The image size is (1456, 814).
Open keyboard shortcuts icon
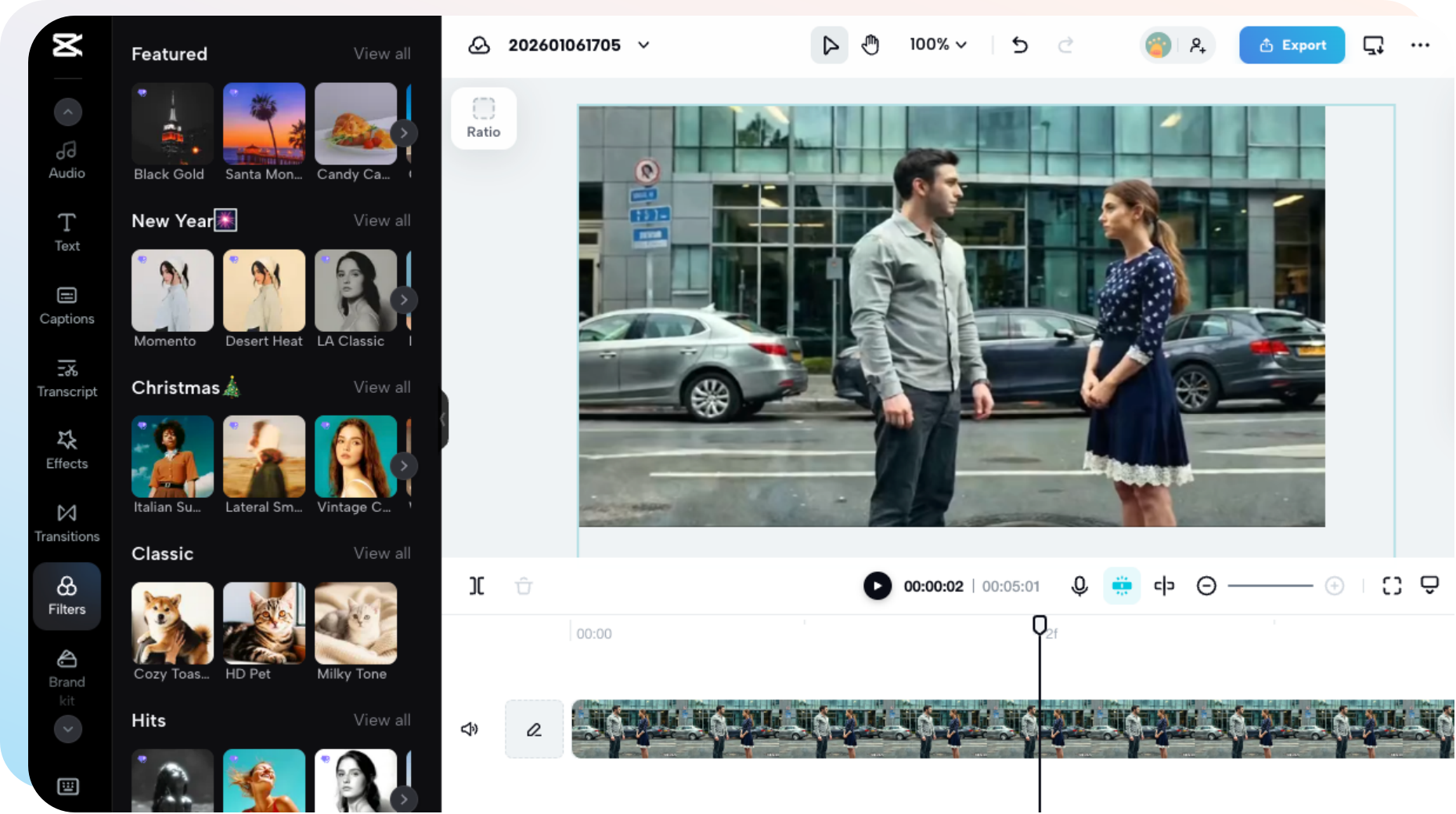(68, 786)
